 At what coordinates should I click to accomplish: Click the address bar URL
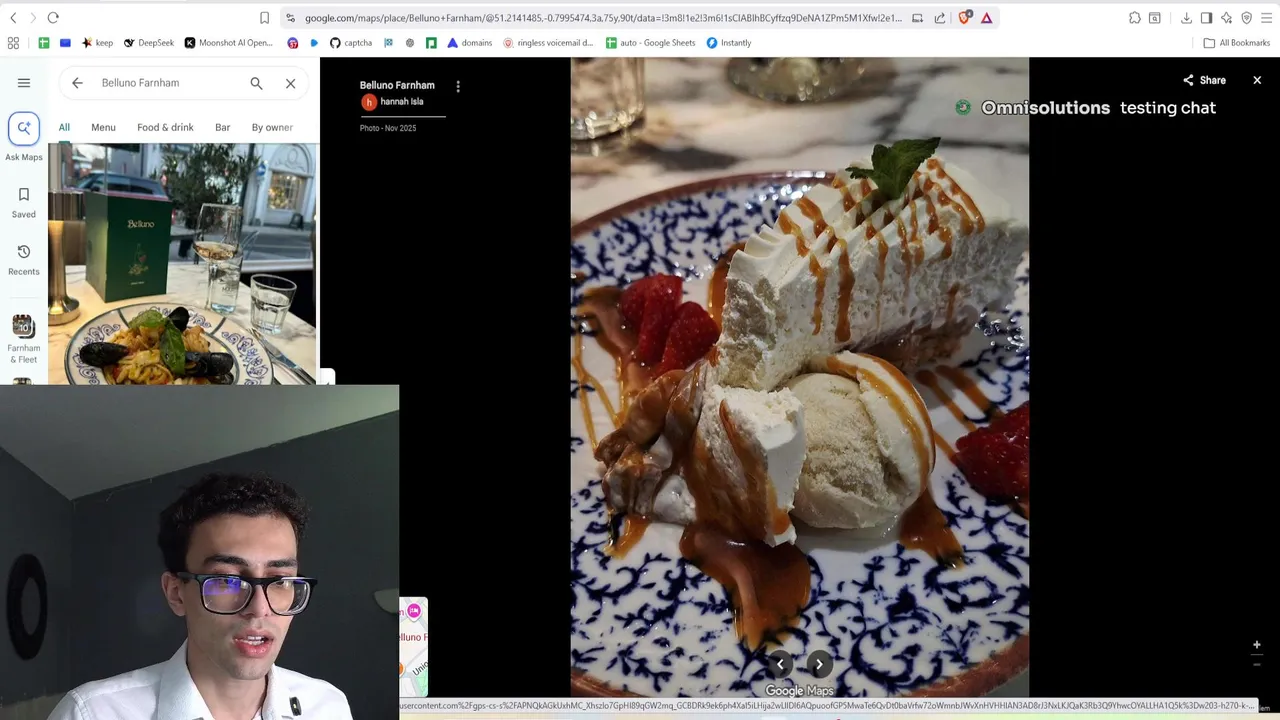coord(603,18)
